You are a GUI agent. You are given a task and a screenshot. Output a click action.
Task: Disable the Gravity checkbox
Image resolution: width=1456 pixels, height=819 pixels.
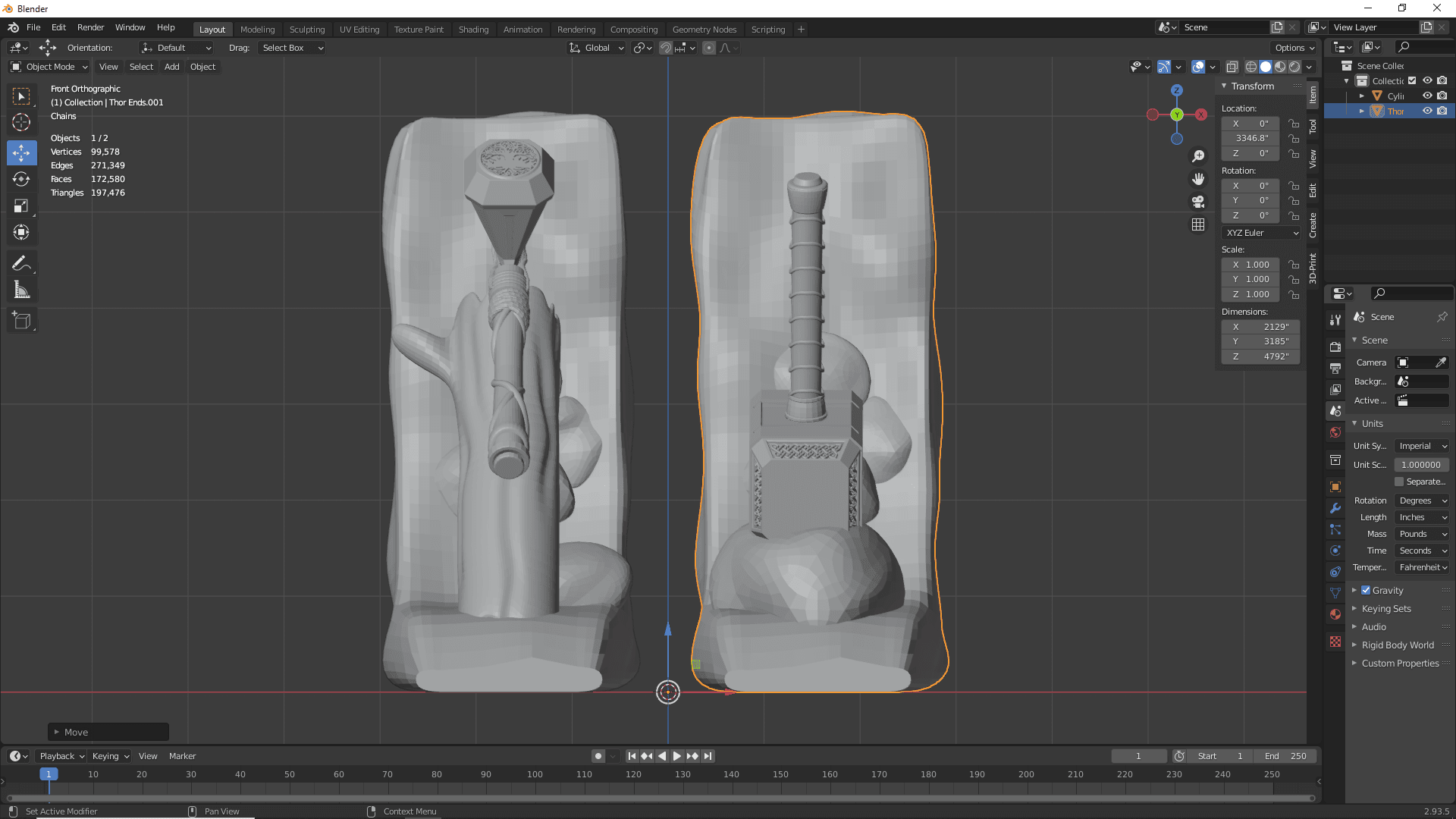(x=1366, y=590)
